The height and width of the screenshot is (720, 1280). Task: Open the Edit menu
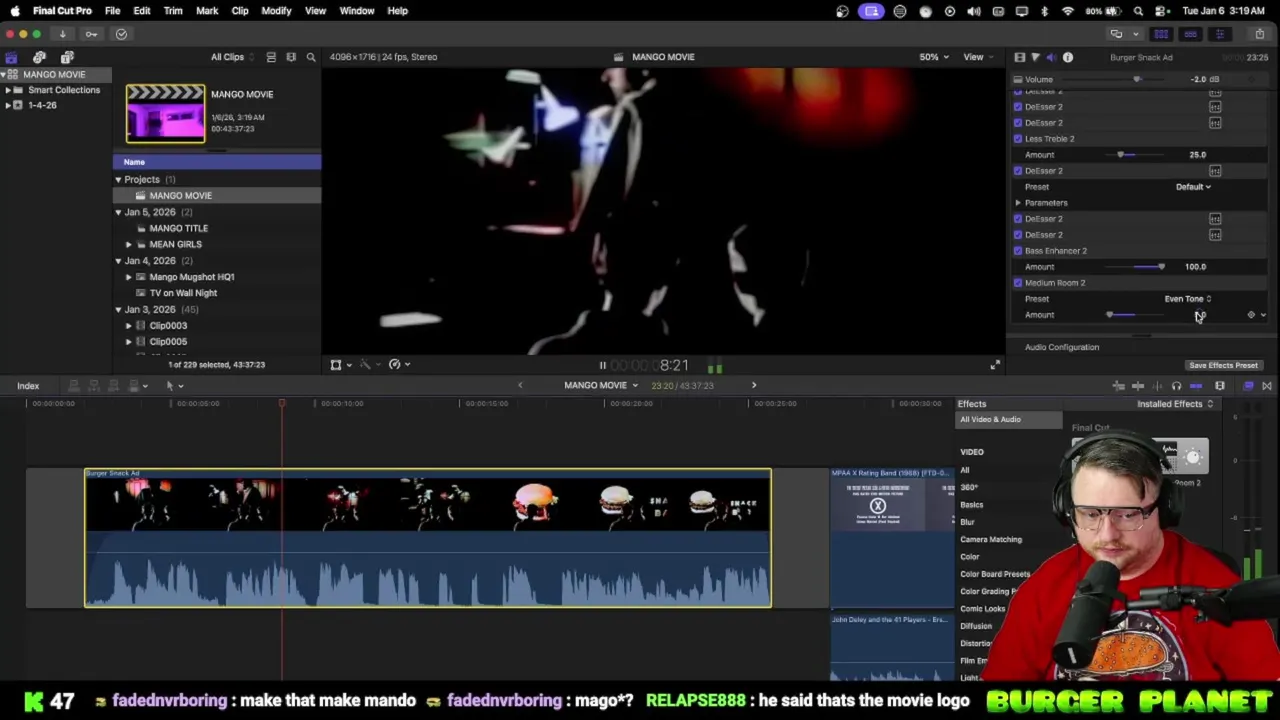[x=142, y=11]
